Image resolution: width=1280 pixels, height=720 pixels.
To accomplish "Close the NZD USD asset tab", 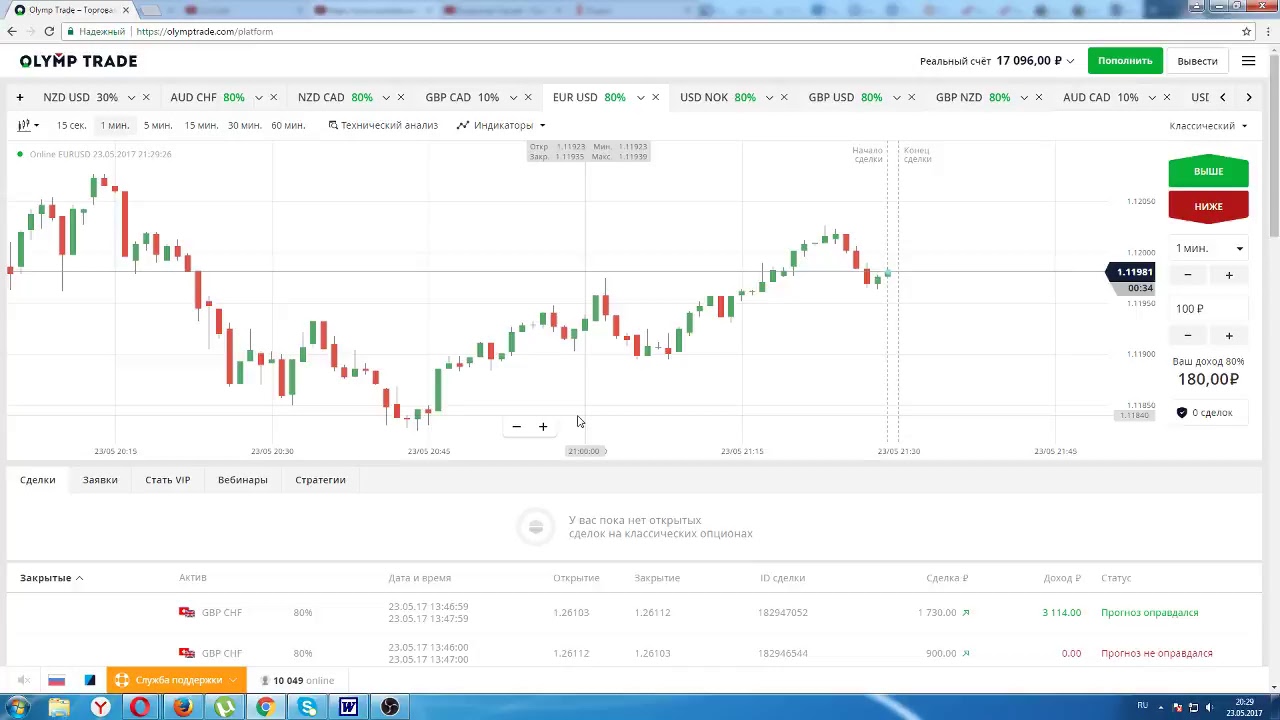I will coord(146,97).
